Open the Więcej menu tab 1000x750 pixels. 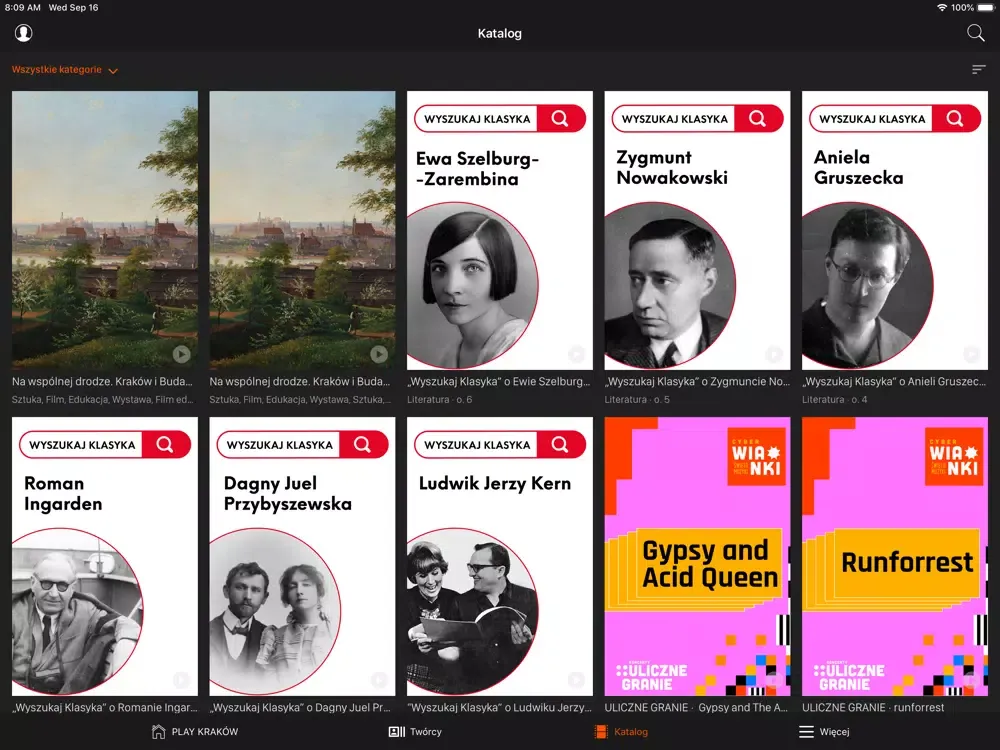824,732
